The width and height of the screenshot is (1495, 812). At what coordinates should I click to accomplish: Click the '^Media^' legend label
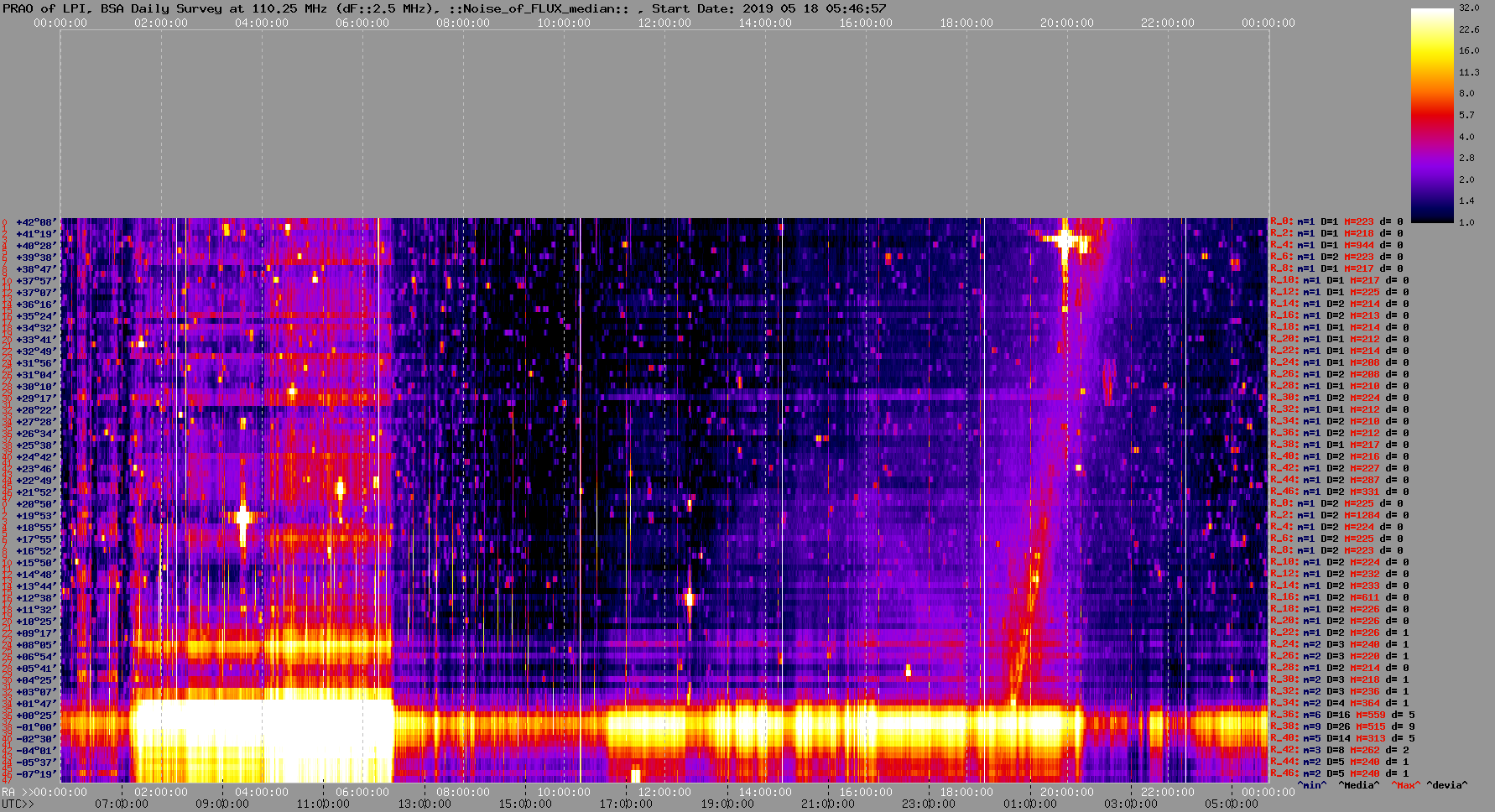1359,785
